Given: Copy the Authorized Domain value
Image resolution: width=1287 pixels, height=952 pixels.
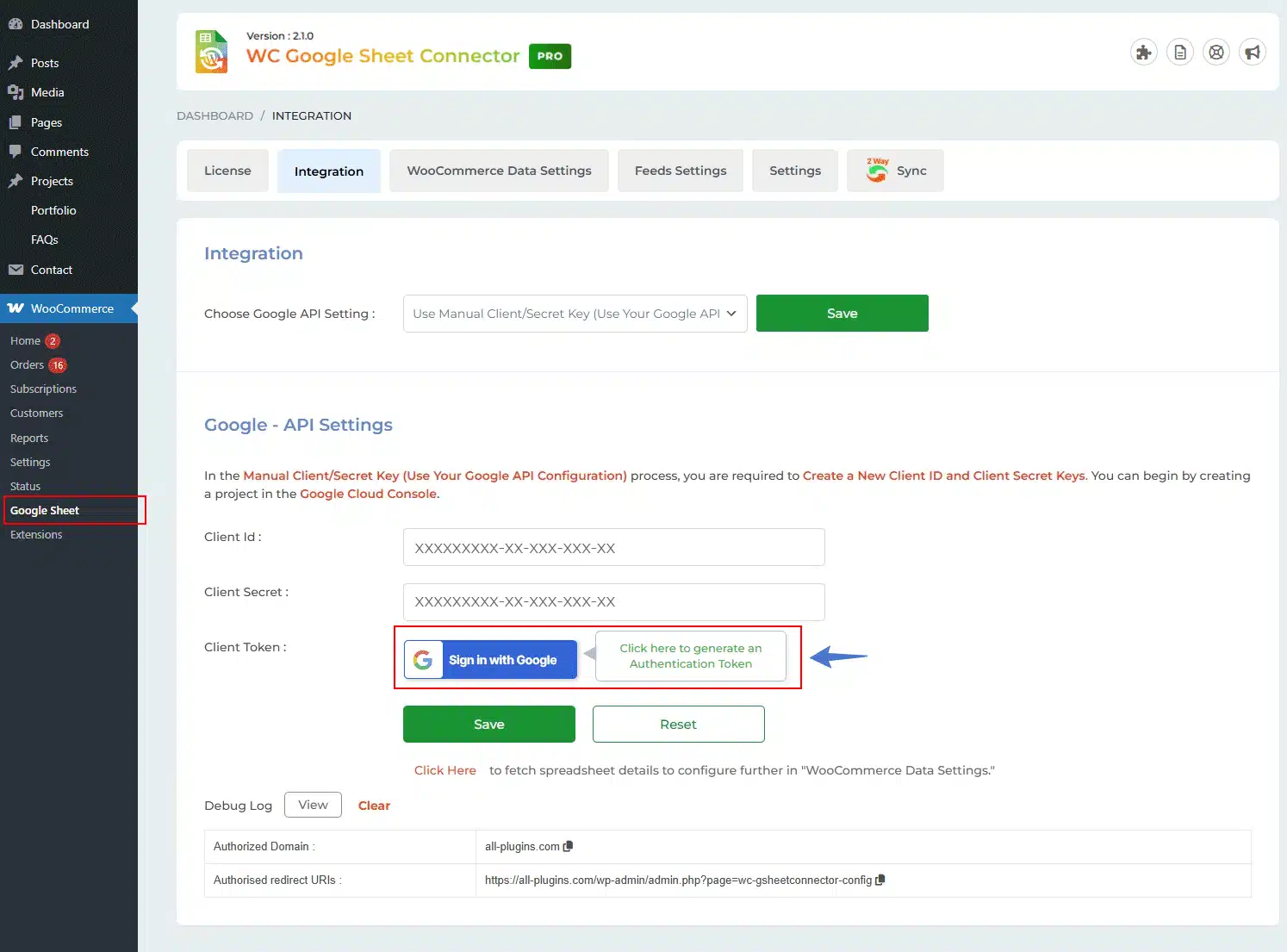Looking at the screenshot, I should click(568, 847).
